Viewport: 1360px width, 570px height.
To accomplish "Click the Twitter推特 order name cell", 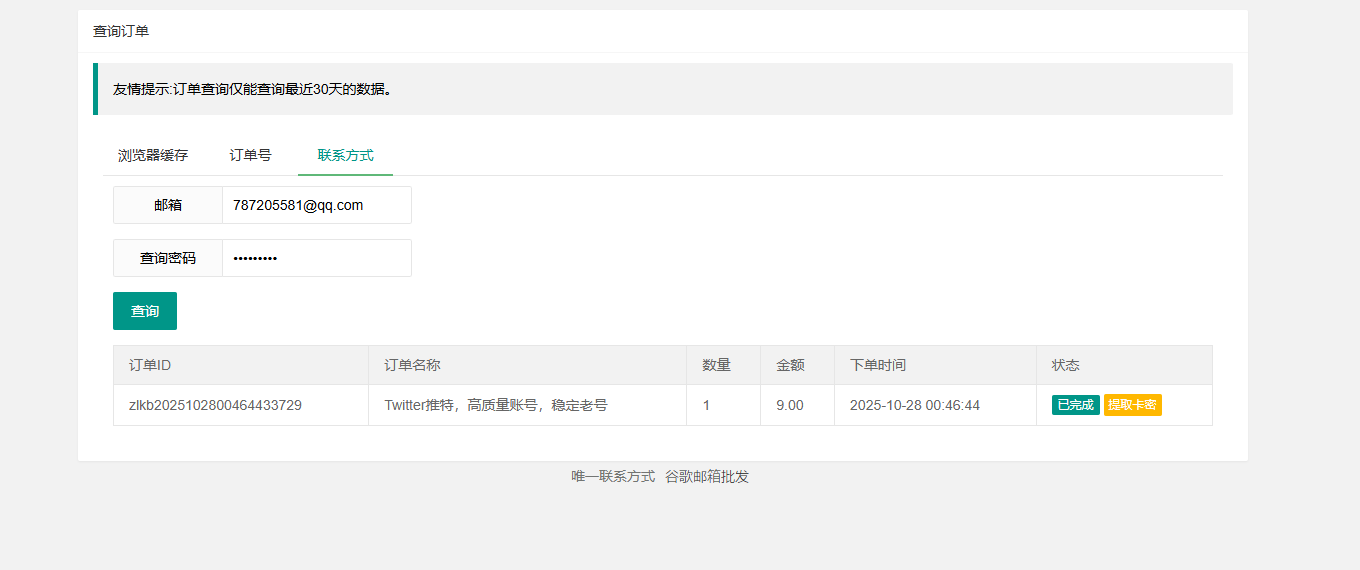I will 496,405.
